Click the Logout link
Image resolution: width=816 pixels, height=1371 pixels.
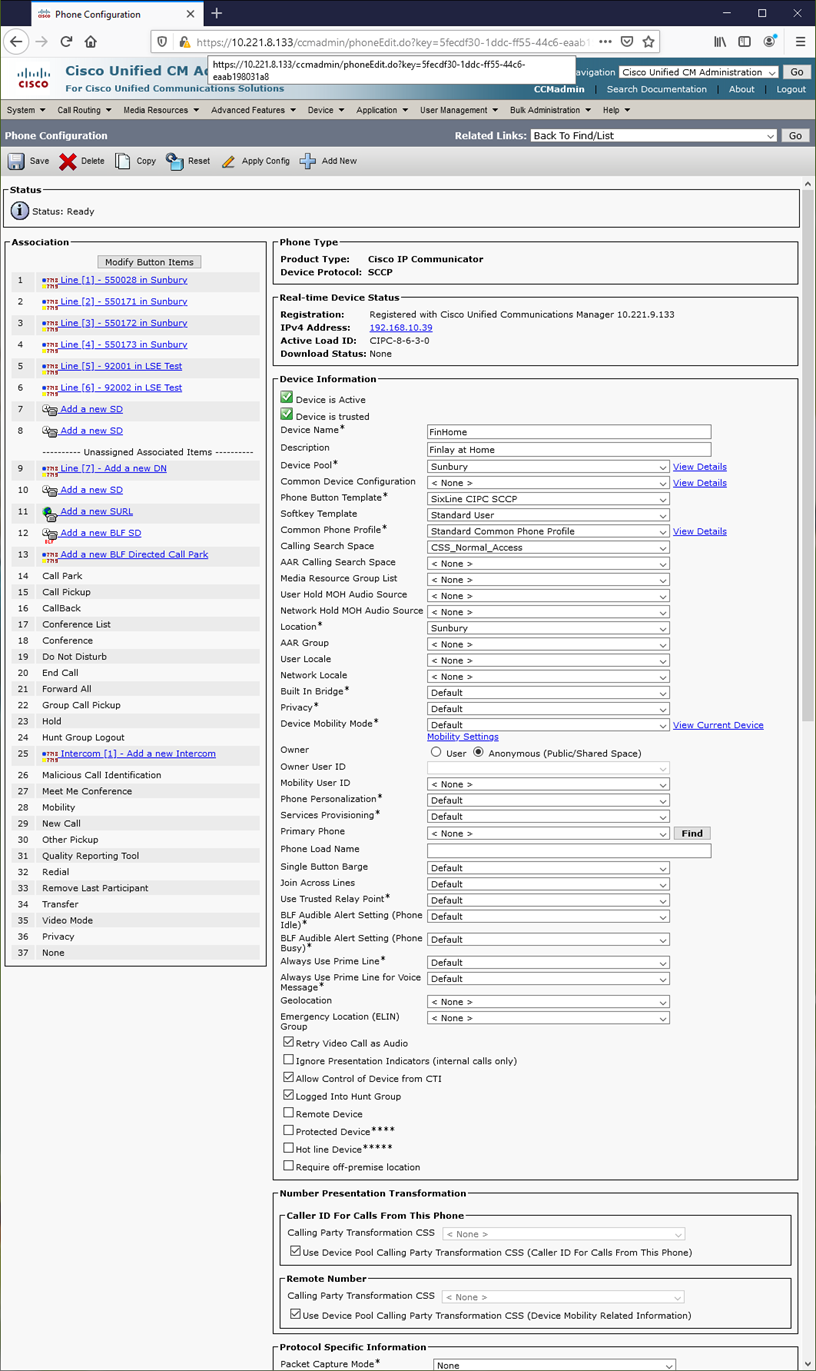pyautogui.click(x=790, y=89)
